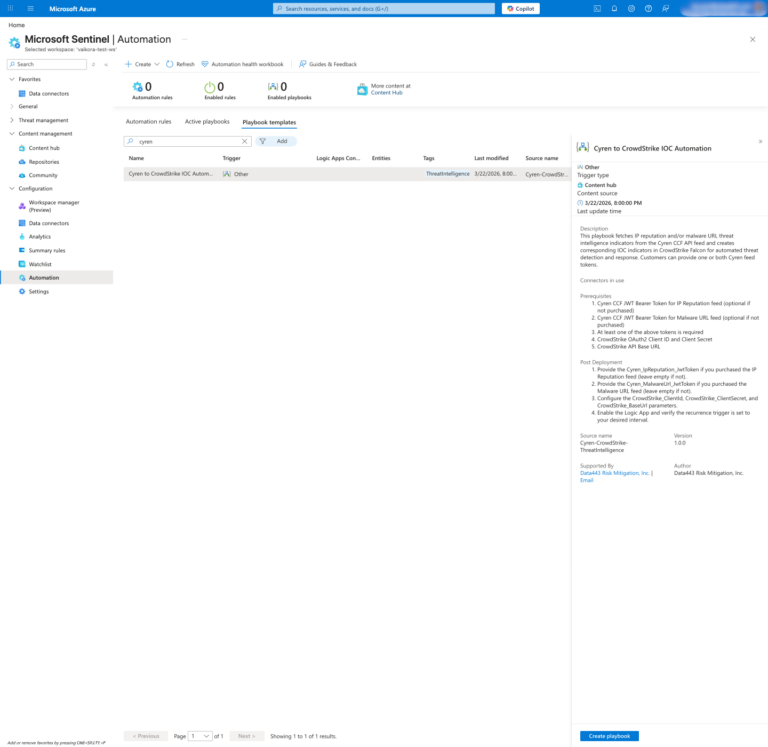
Task: Collapse the details pane with the chevron
Action: [x=760, y=142]
